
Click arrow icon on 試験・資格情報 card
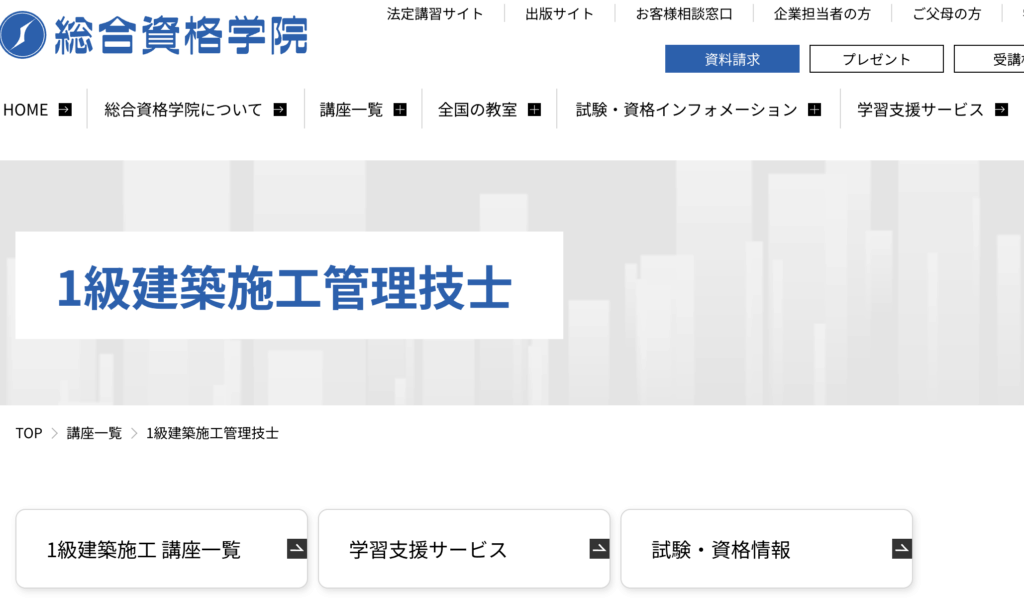[901, 549]
